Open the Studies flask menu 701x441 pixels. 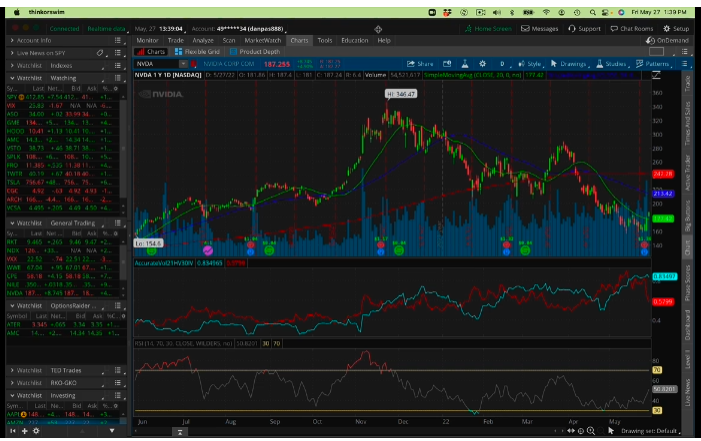(611, 64)
